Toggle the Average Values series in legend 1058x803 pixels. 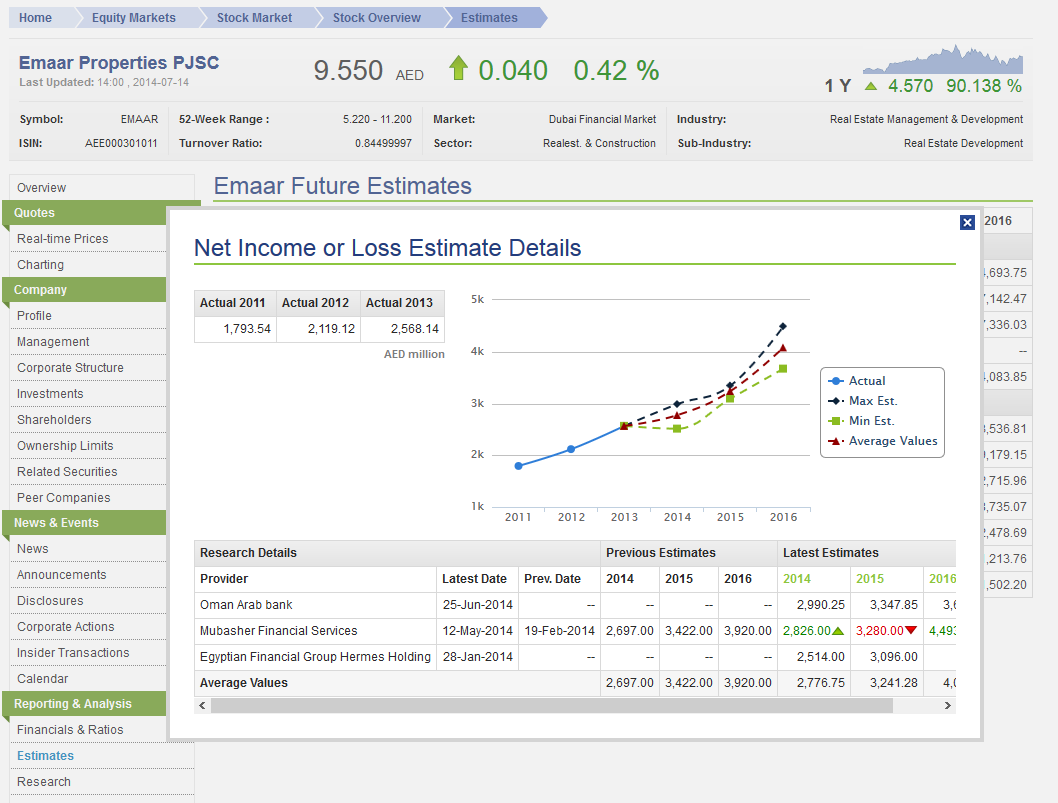(883, 441)
